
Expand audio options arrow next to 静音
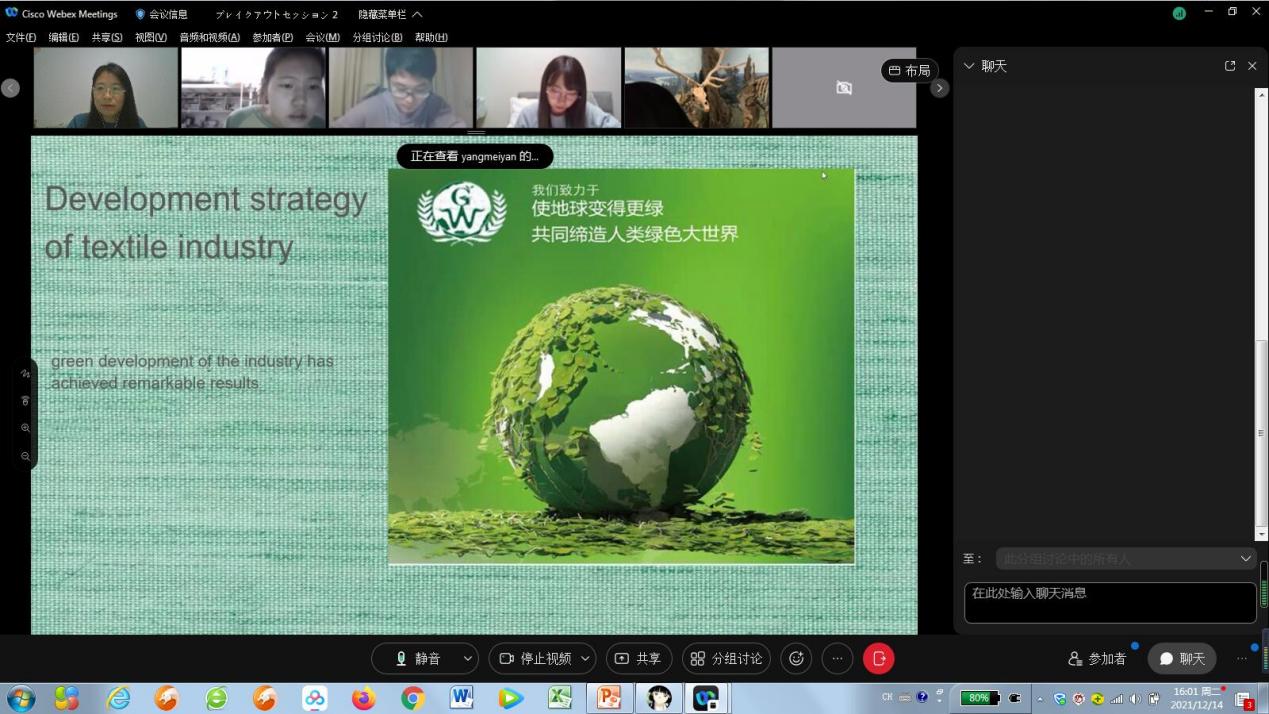(467, 658)
